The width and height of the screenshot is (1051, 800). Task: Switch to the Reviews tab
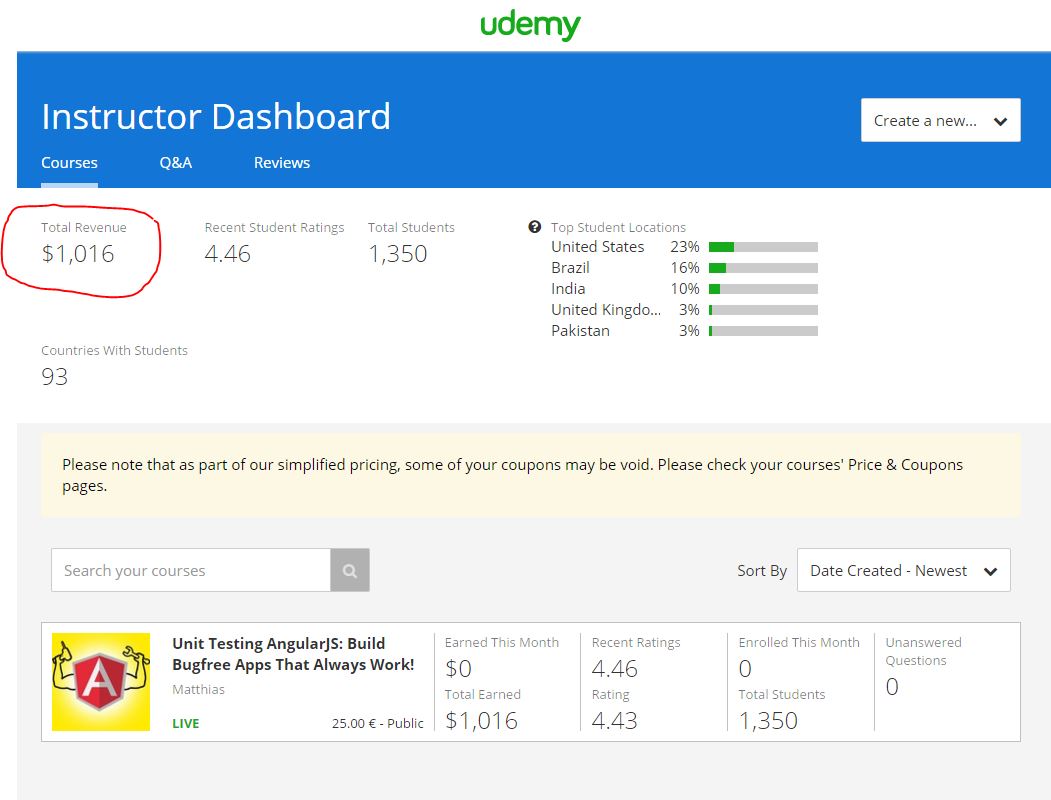[x=282, y=163]
